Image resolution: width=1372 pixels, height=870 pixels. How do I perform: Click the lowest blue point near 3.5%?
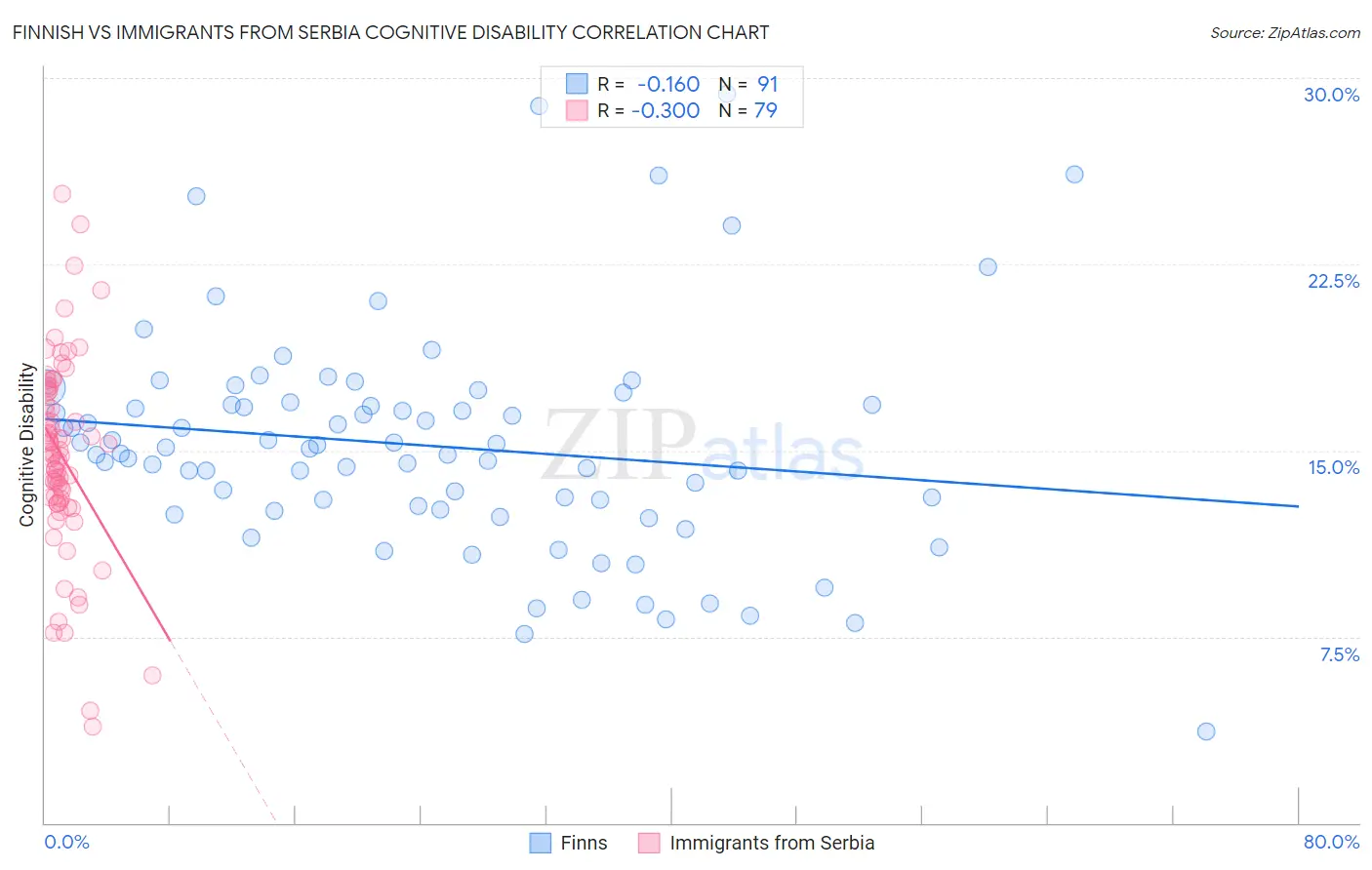pos(1206,732)
